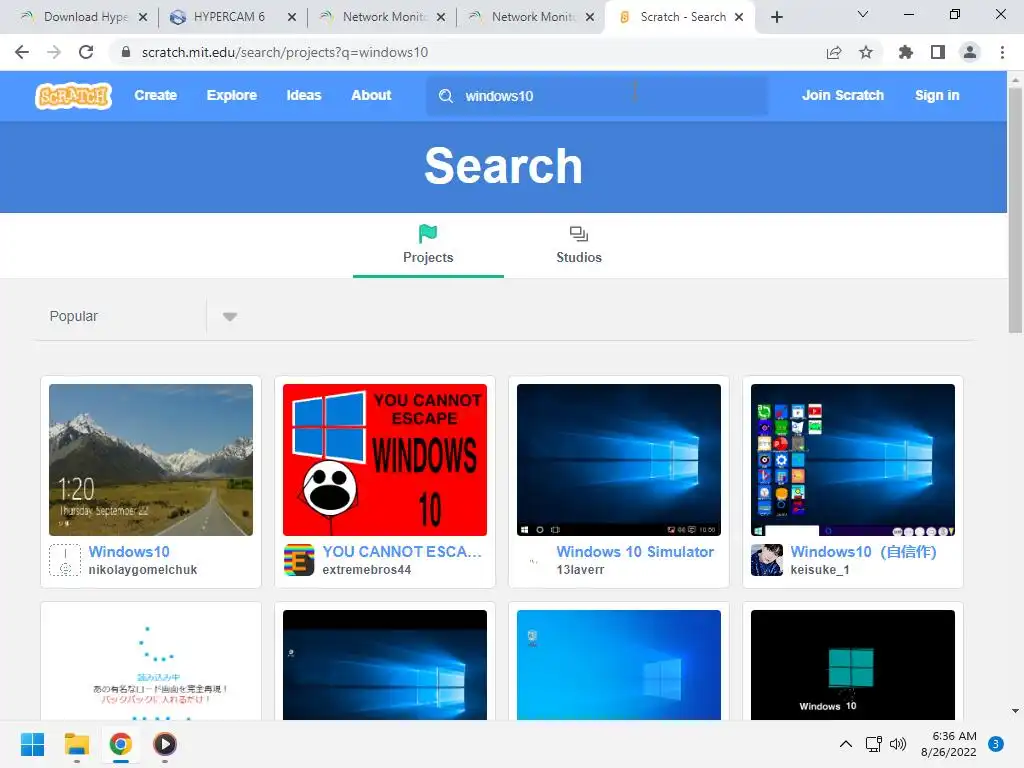Open Windows 10 Simulator title link
Viewport: 1024px width, 768px height.
[635, 552]
